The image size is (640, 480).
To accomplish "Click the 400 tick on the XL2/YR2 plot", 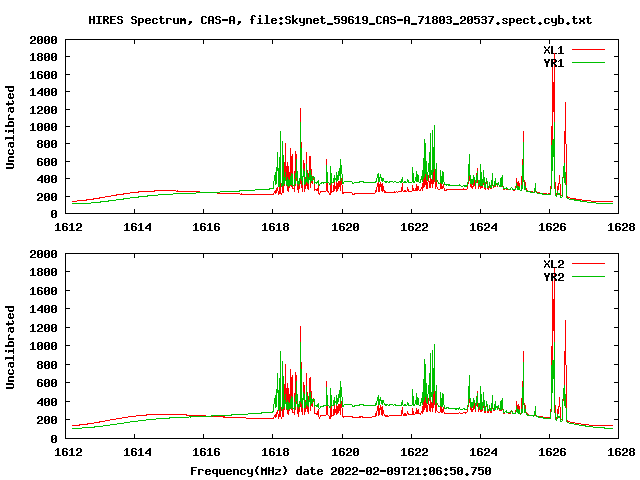I will coord(47,402).
